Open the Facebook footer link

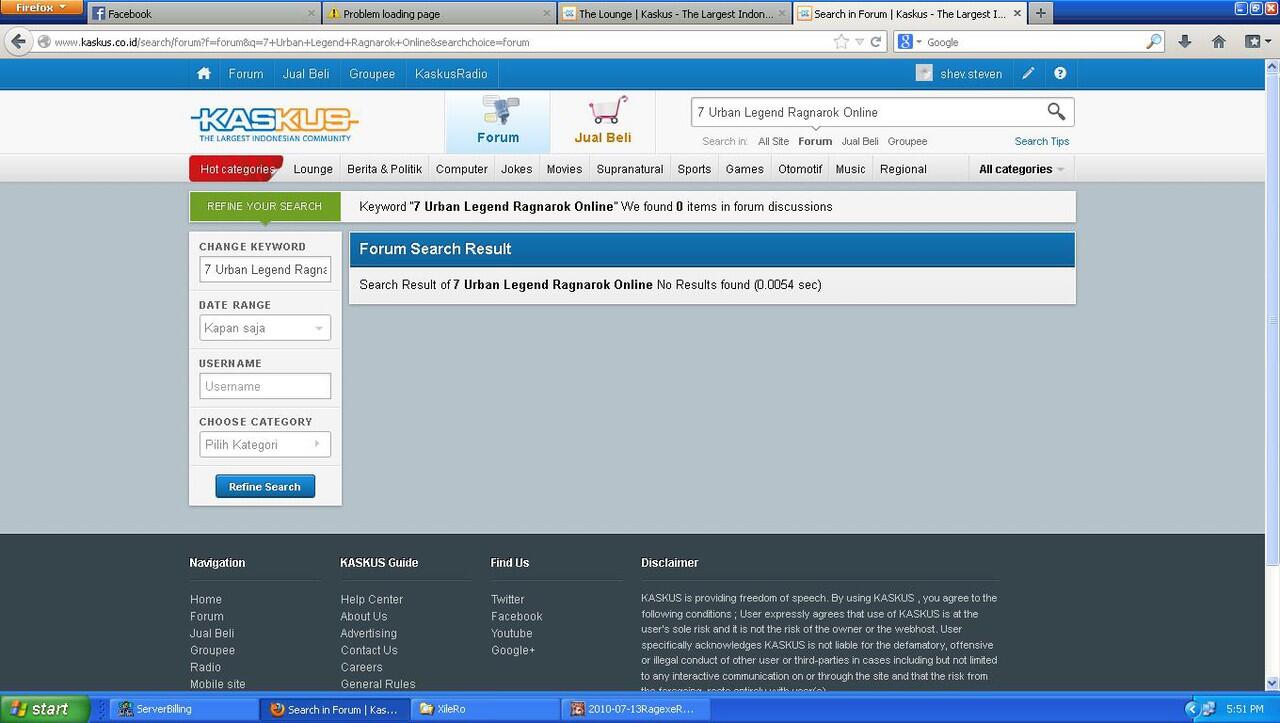tap(517, 616)
